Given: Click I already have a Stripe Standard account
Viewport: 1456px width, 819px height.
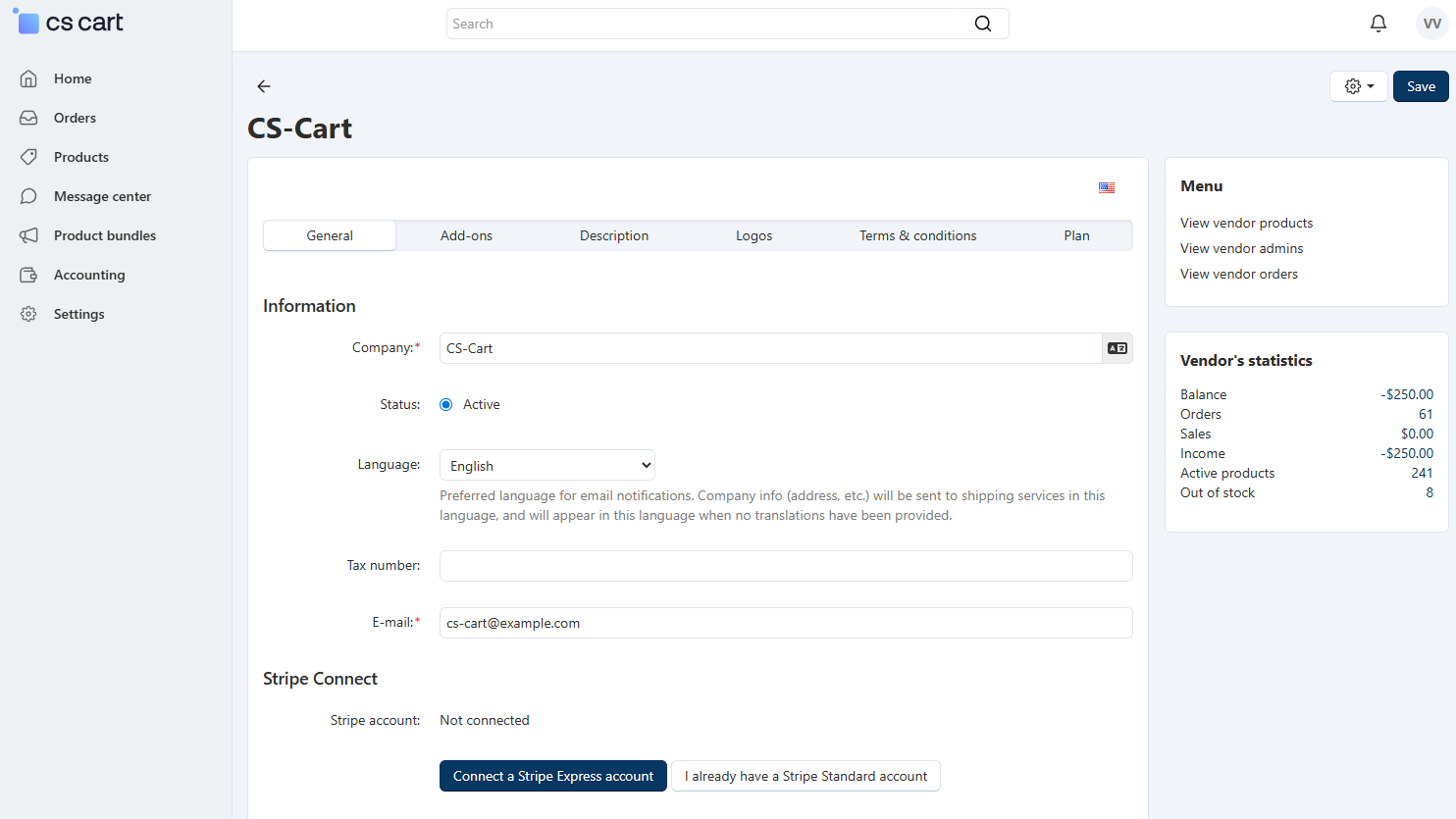Looking at the screenshot, I should [x=806, y=776].
